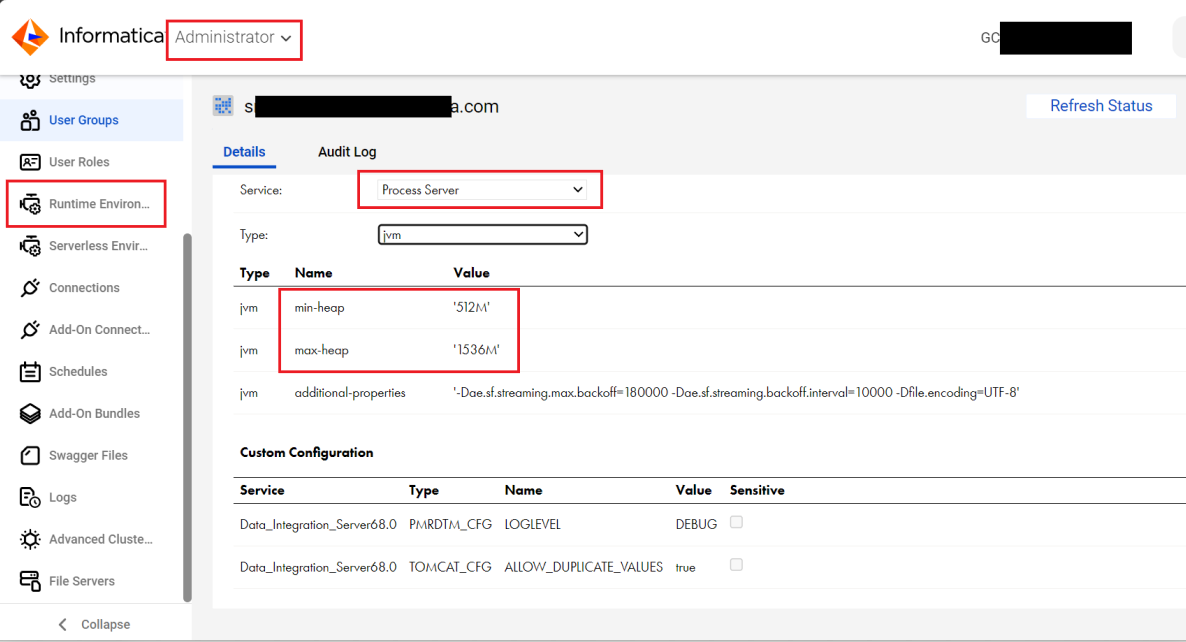Viewport: 1186px width, 642px height.
Task: Open the Settings gear icon in sidebar
Action: [30, 79]
